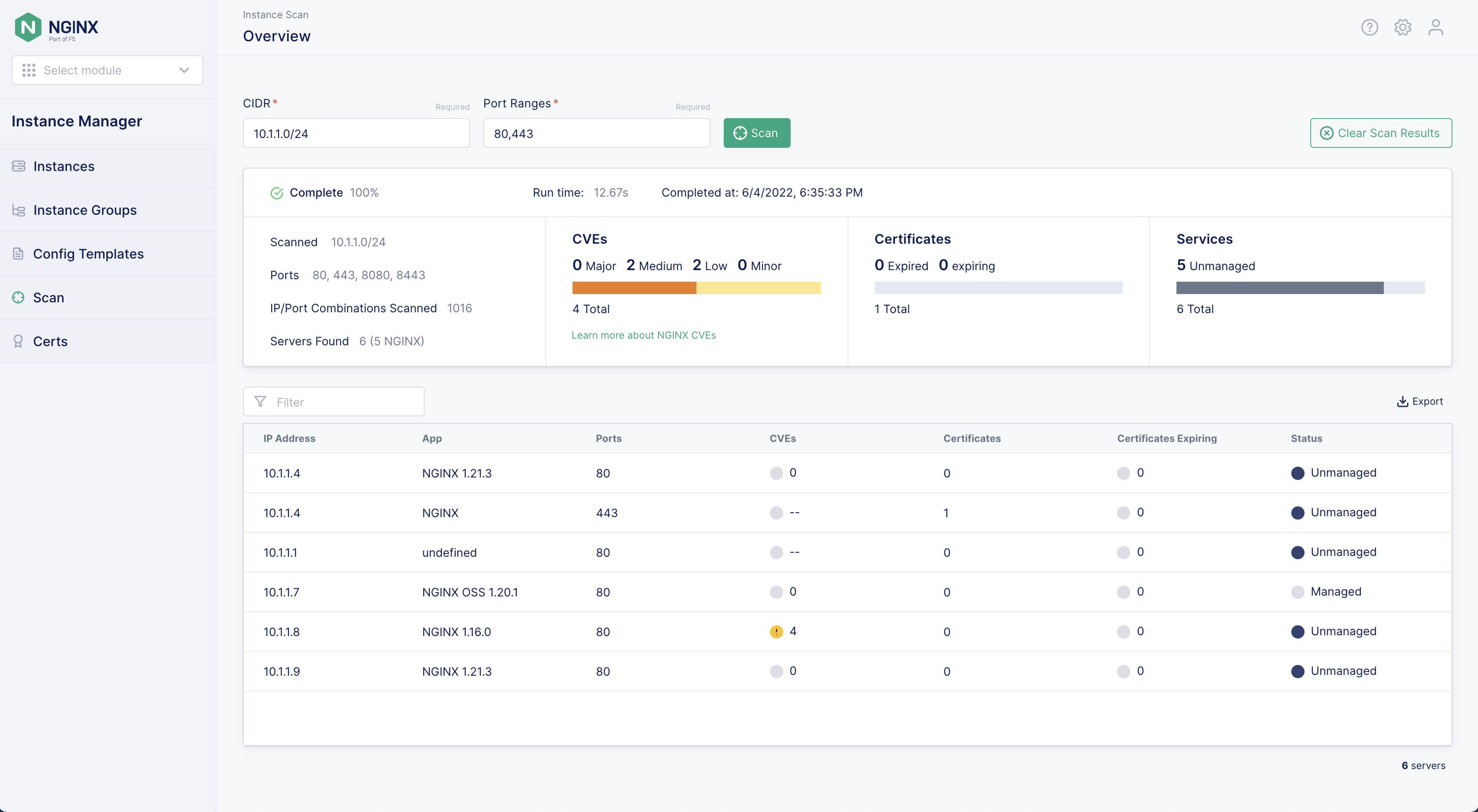Click the Export download icon
Image resolution: width=1478 pixels, height=812 pixels.
point(1402,402)
